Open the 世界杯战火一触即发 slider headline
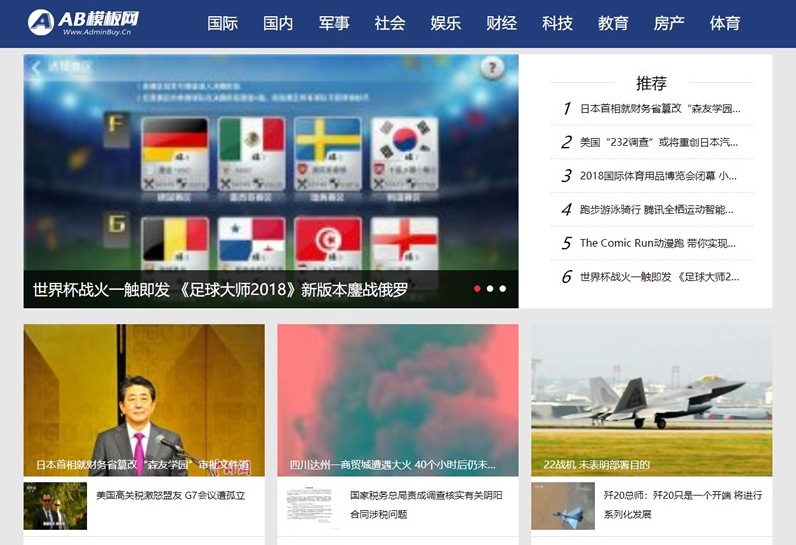Image resolution: width=796 pixels, height=545 pixels. coord(220,290)
